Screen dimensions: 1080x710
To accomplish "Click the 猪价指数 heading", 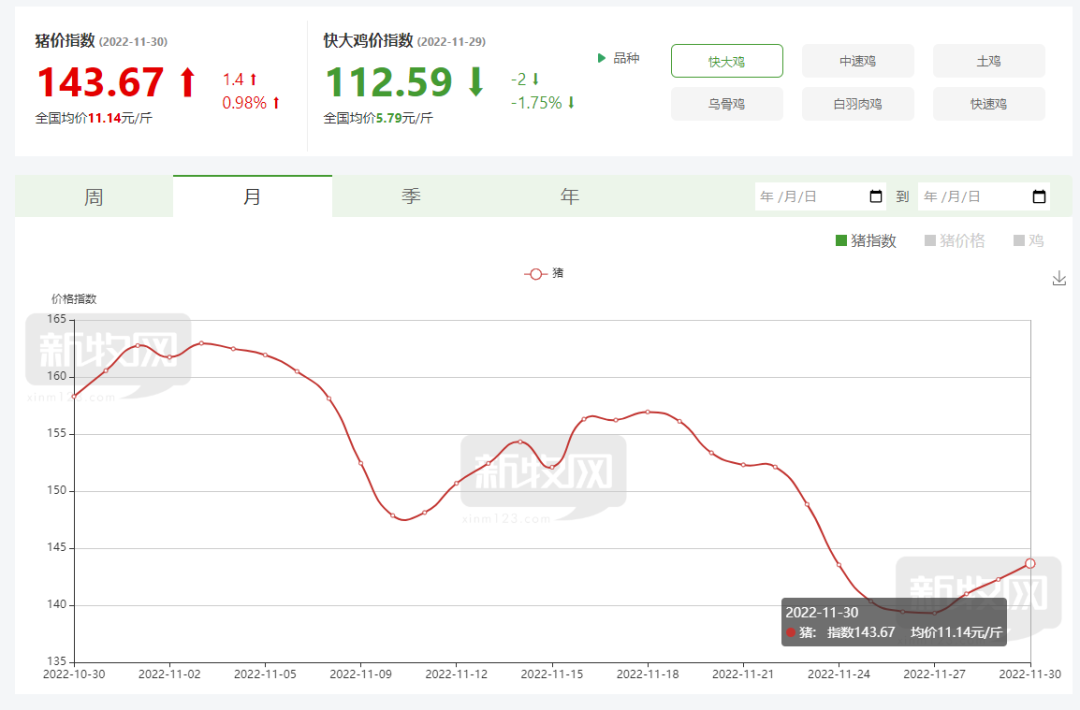I will [x=65, y=41].
